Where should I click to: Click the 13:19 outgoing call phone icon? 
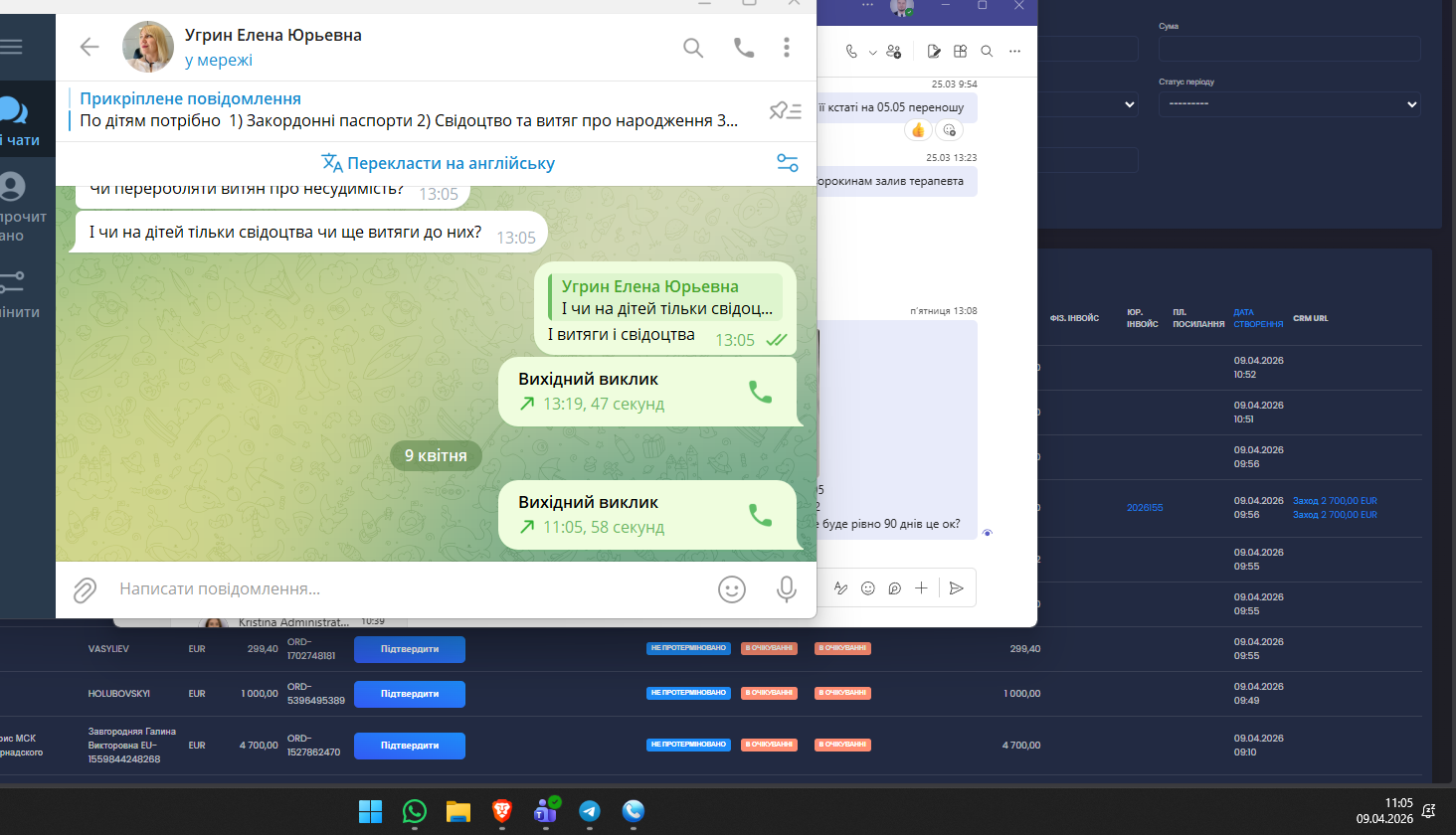761,392
